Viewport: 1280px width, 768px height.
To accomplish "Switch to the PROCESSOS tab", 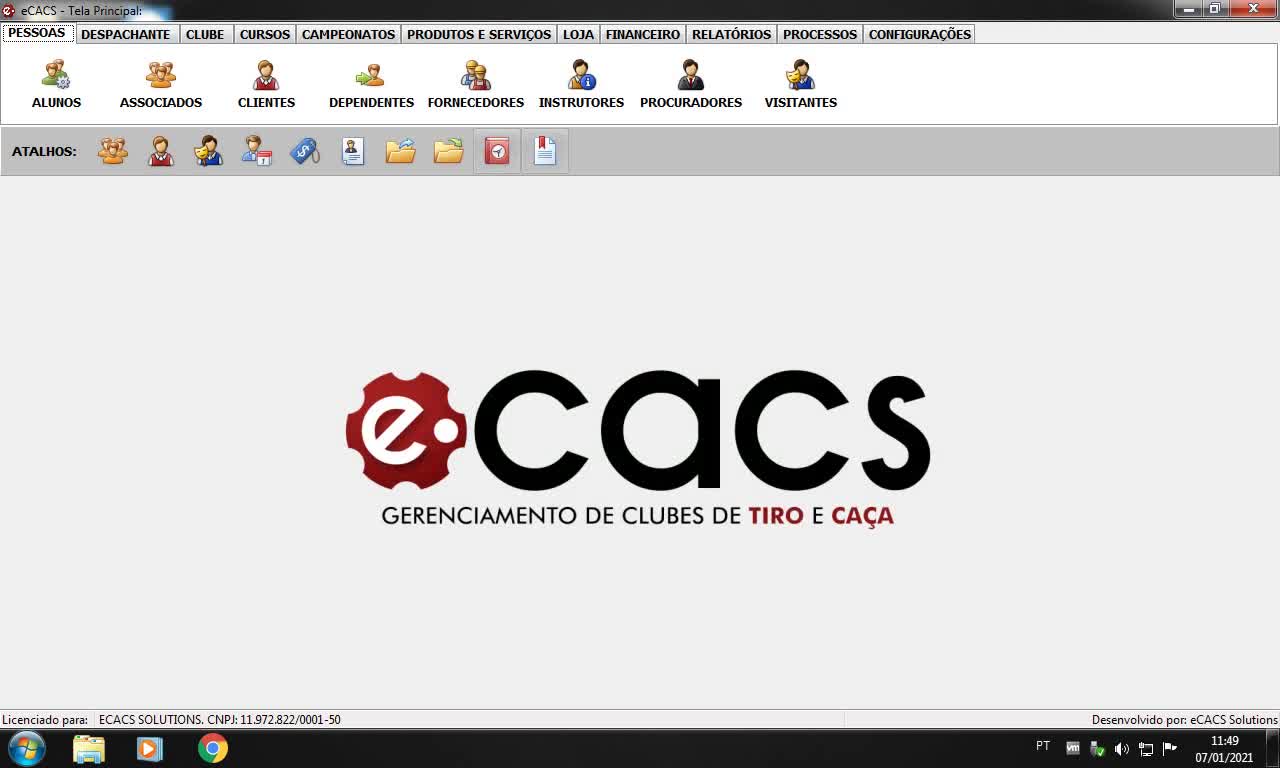I will (820, 34).
